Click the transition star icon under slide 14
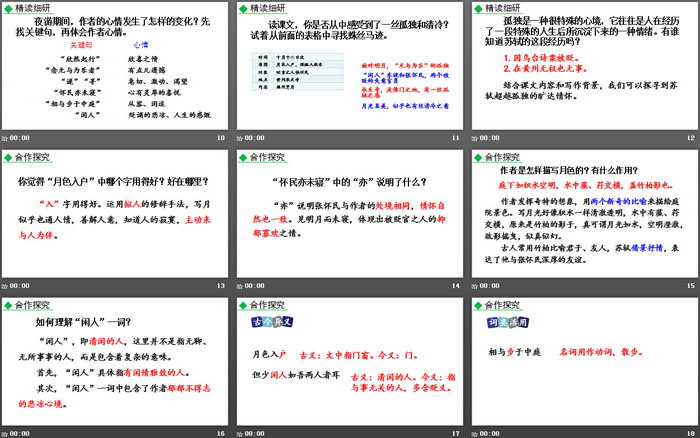The image size is (700, 438). [240, 286]
